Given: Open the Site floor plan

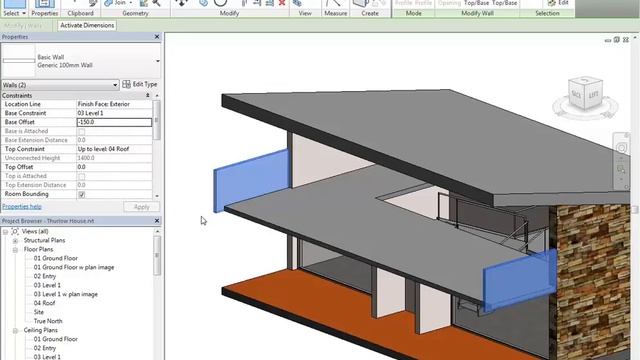Looking at the screenshot, I should 39,312.
